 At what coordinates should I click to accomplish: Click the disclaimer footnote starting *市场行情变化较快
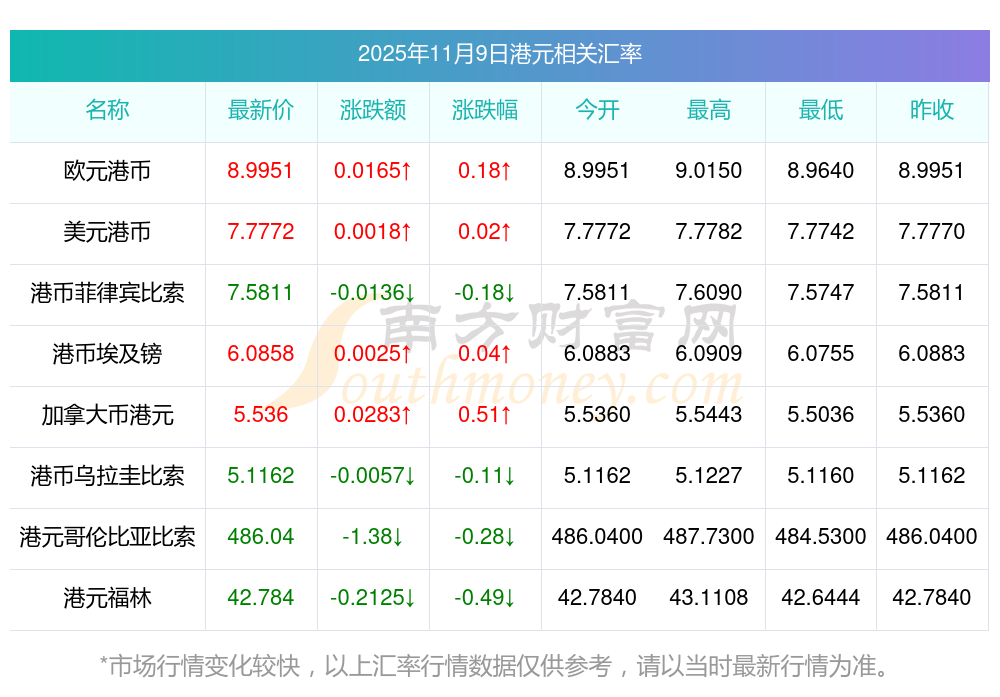[x=495, y=666]
